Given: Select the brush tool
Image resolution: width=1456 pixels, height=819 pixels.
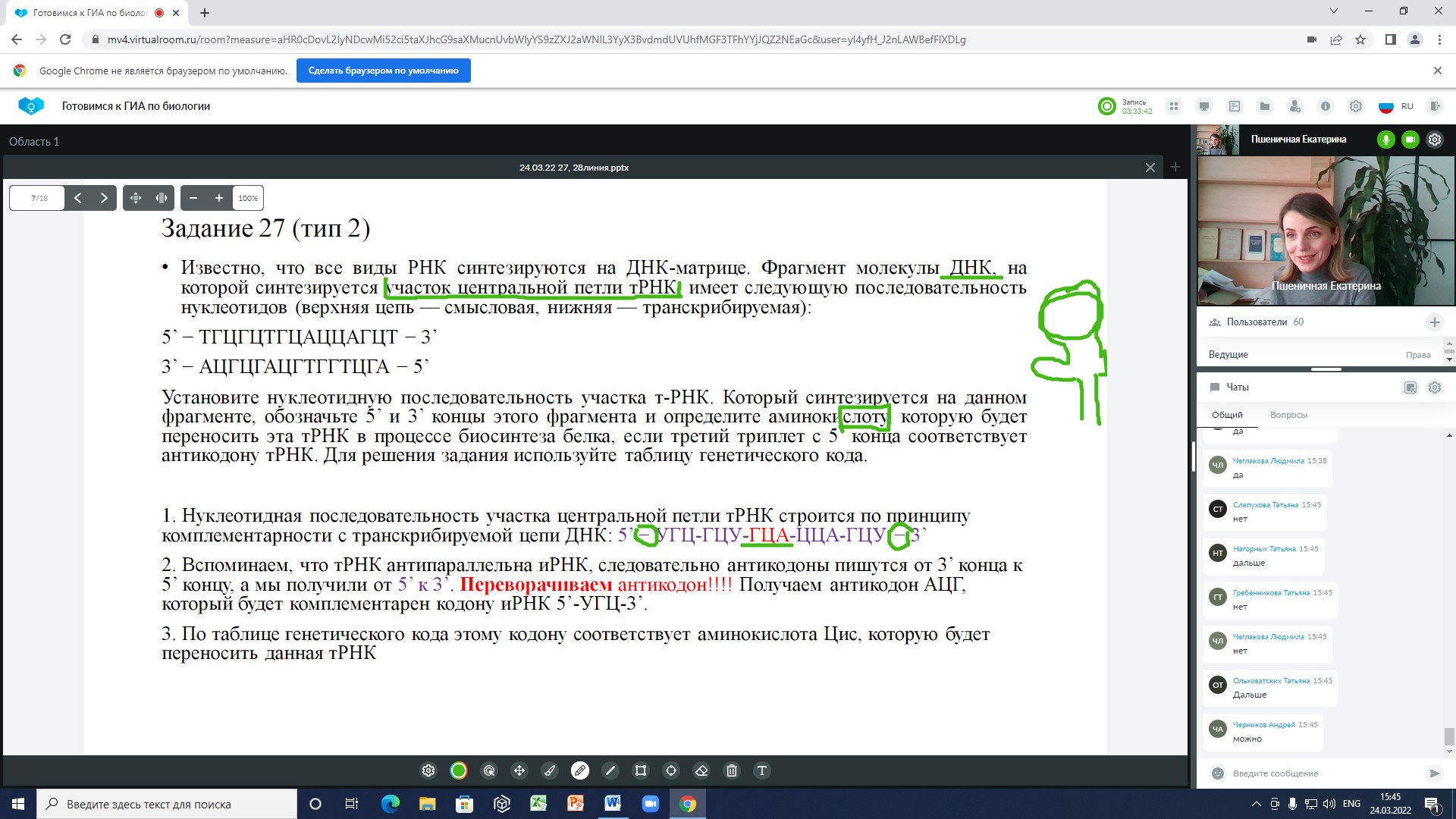Looking at the screenshot, I should pyautogui.click(x=550, y=770).
